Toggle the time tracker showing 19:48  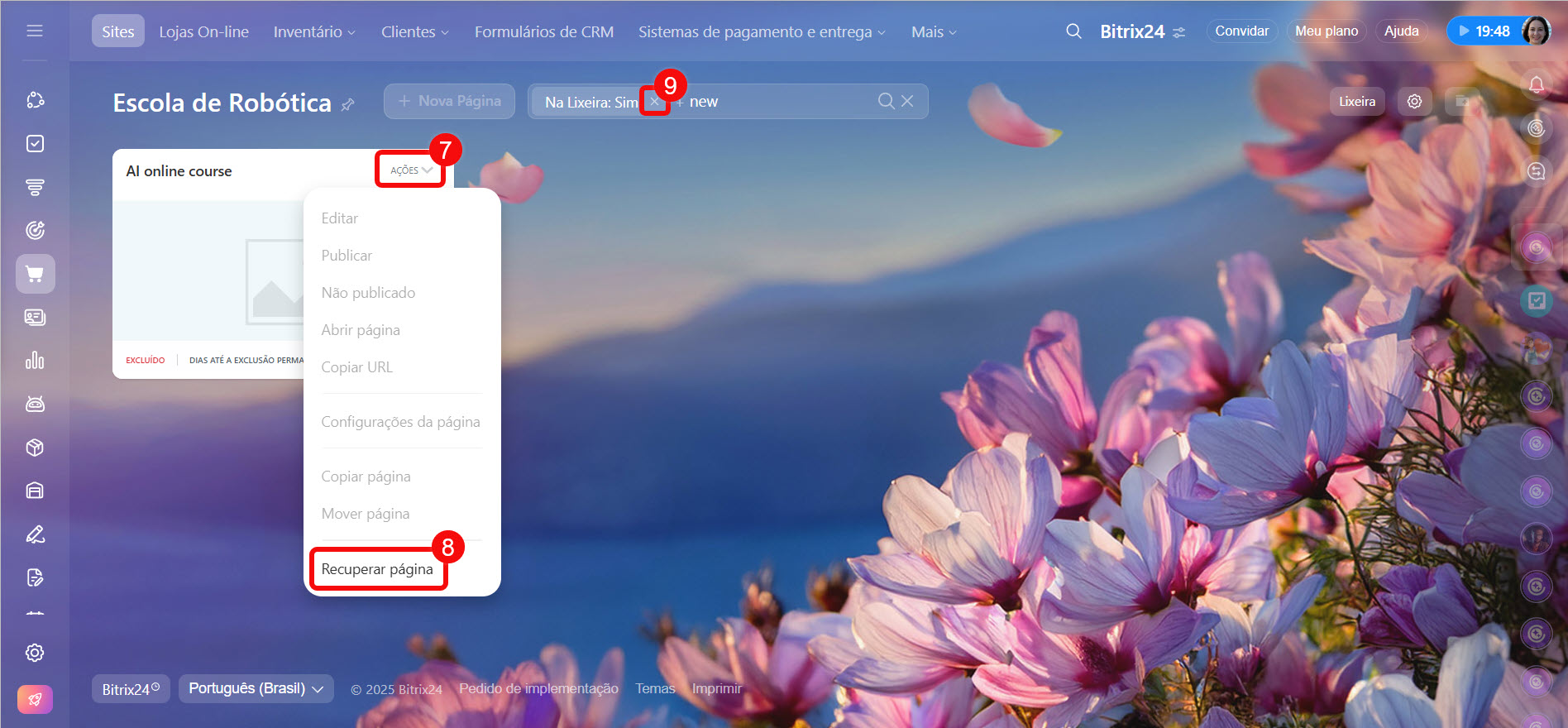coord(1484,31)
